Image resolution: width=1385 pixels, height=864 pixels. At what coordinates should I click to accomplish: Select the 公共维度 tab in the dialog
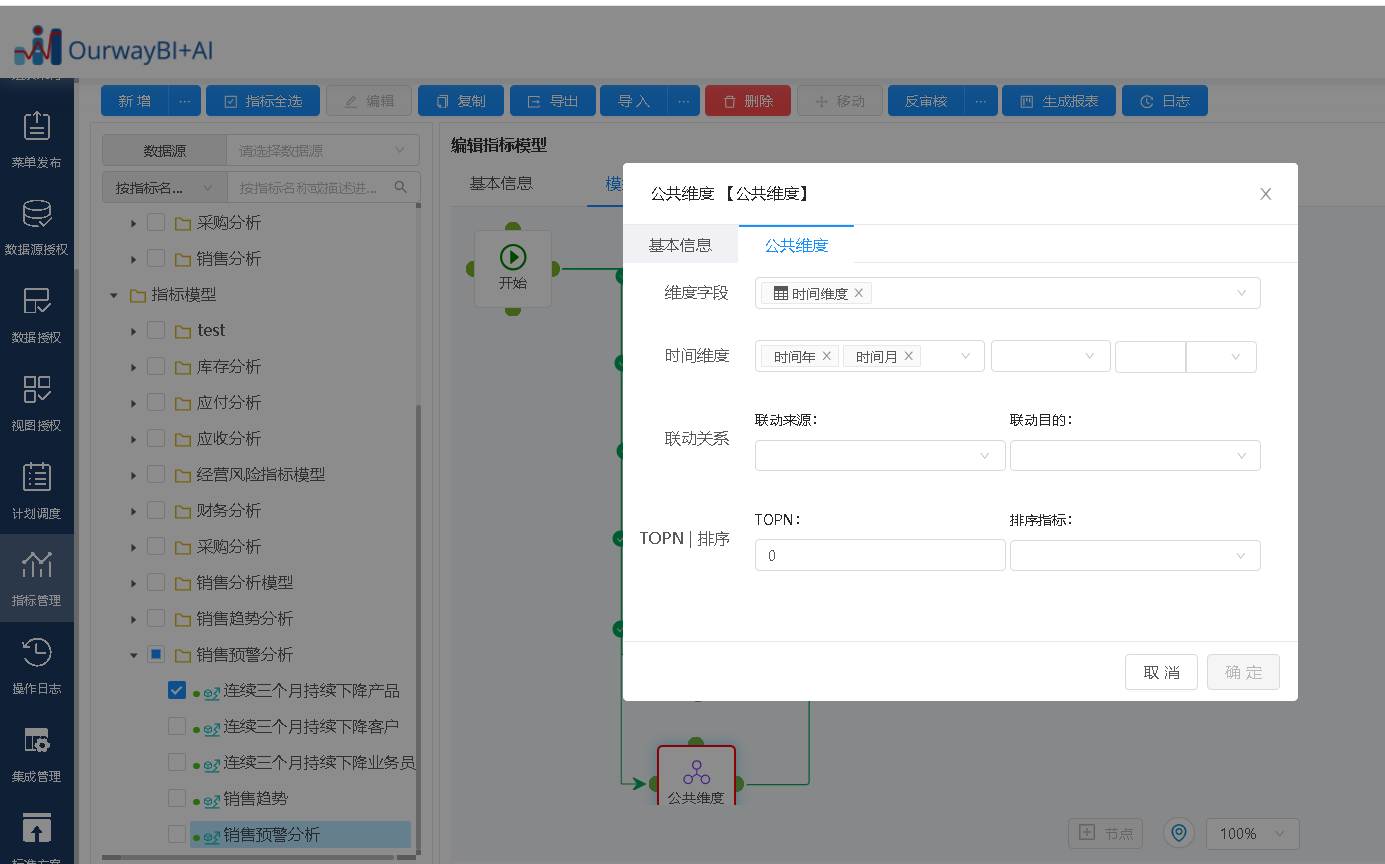pyautogui.click(x=796, y=245)
